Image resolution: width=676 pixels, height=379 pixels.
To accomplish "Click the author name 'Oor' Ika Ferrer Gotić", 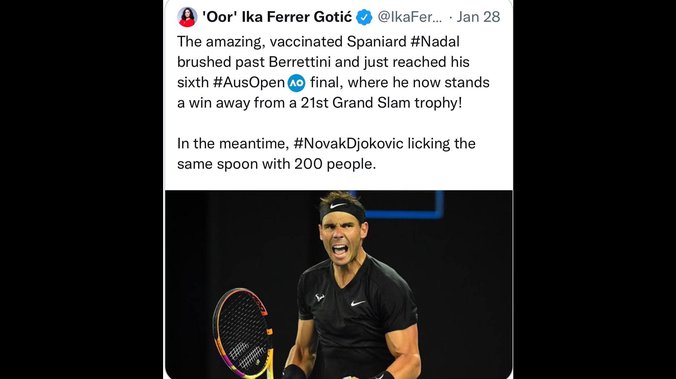I will pyautogui.click(x=277, y=17).
